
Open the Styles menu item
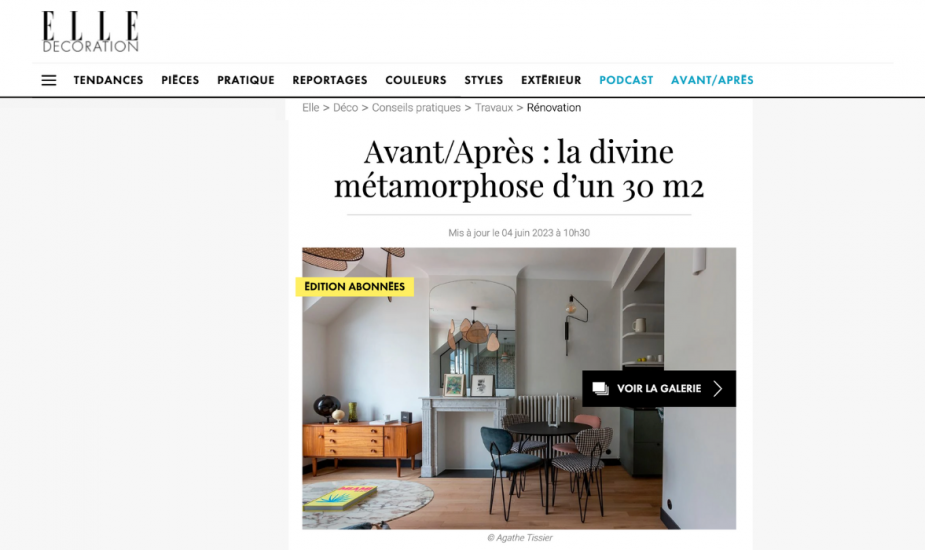pyautogui.click(x=484, y=80)
